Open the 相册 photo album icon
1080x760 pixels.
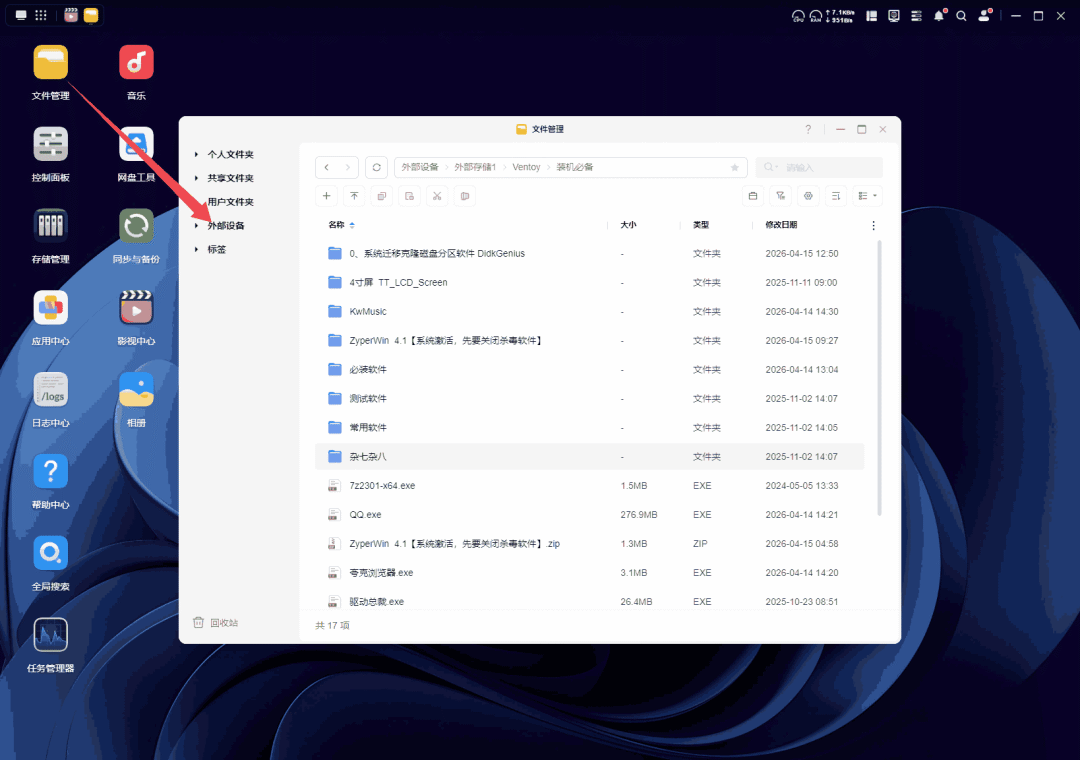[136, 390]
